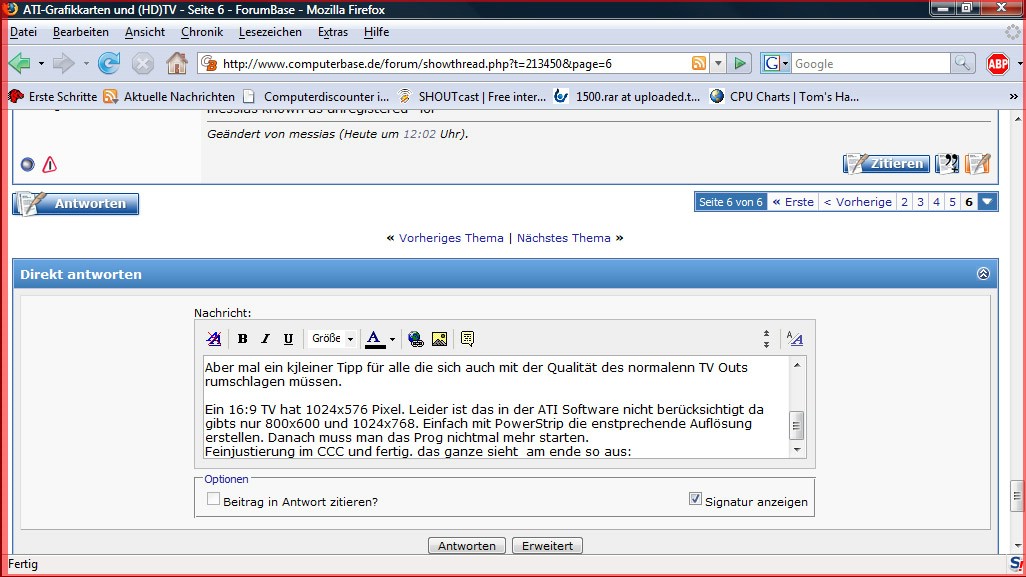Collapse the Direkt antworten panel

coord(983,273)
